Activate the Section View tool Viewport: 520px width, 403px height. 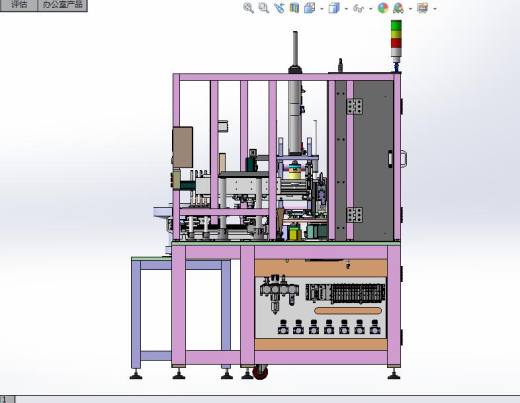click(x=294, y=8)
